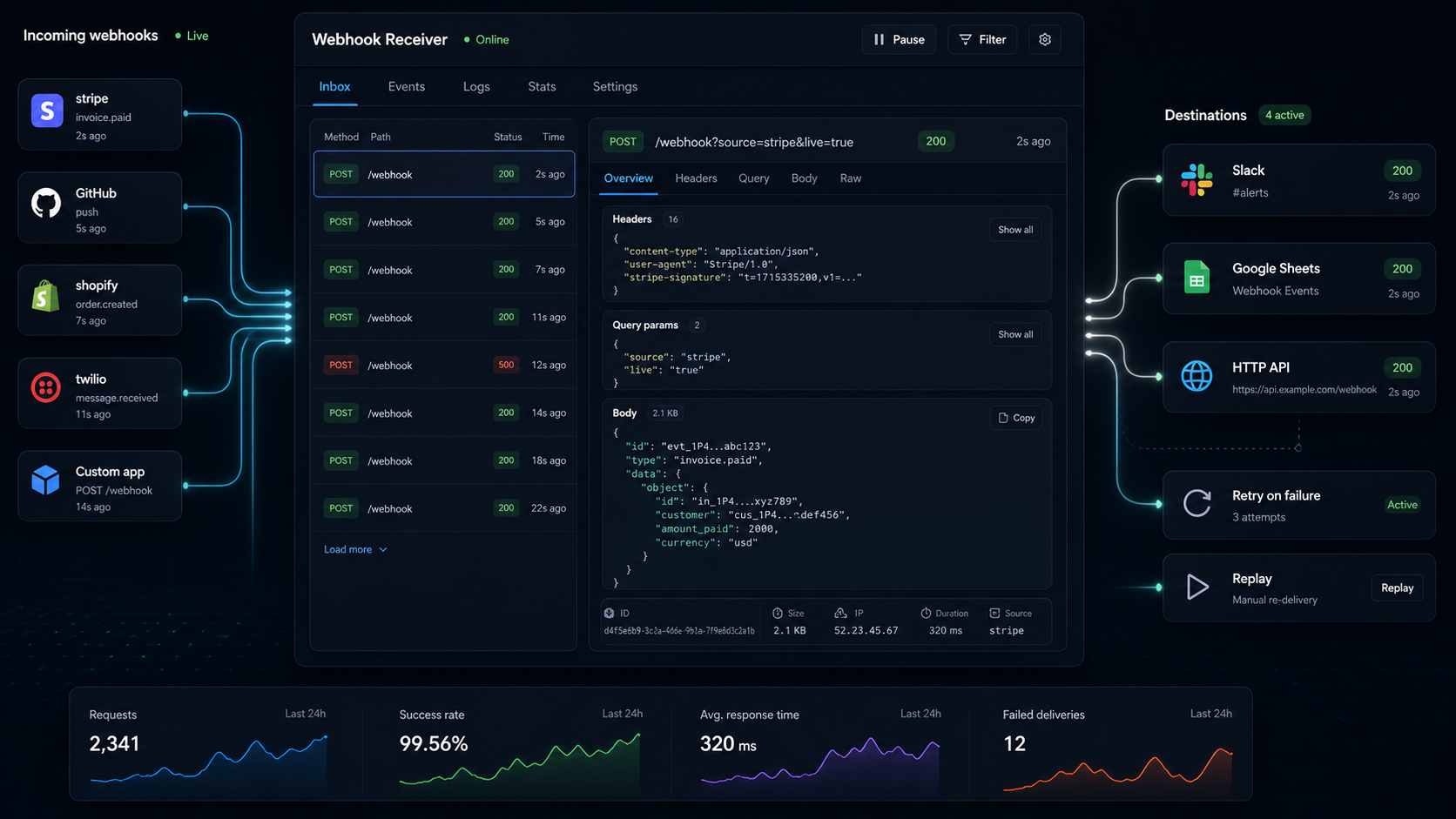1456x819 pixels.
Task: Click the /webhook?source=stripe&live=true path
Action: tap(754, 142)
